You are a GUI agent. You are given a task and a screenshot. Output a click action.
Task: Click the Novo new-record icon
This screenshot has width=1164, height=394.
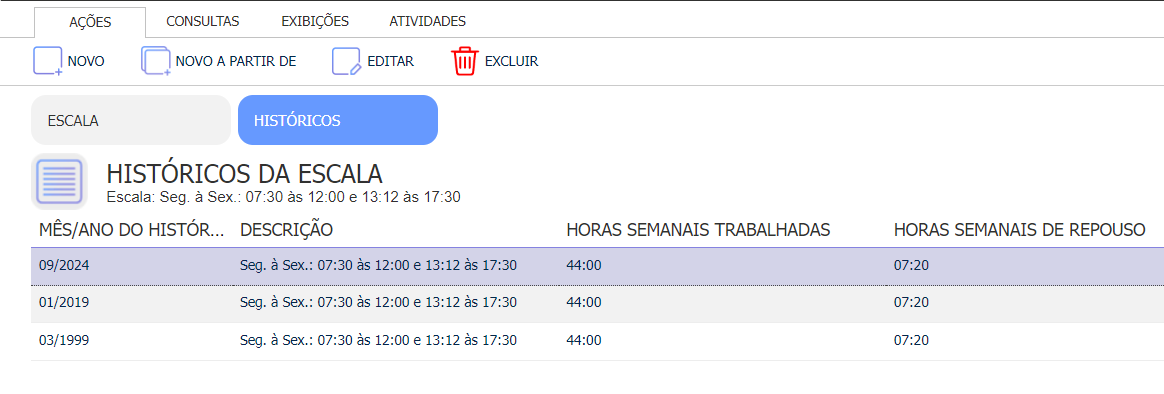pos(48,61)
